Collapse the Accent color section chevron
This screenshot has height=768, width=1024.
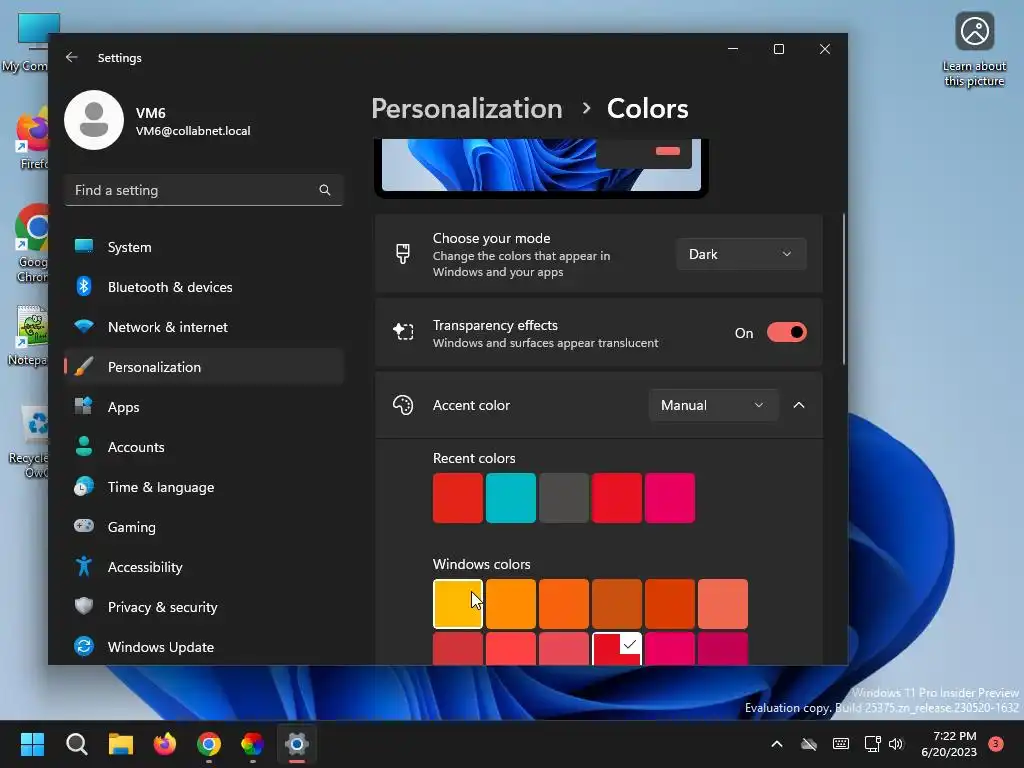799,405
